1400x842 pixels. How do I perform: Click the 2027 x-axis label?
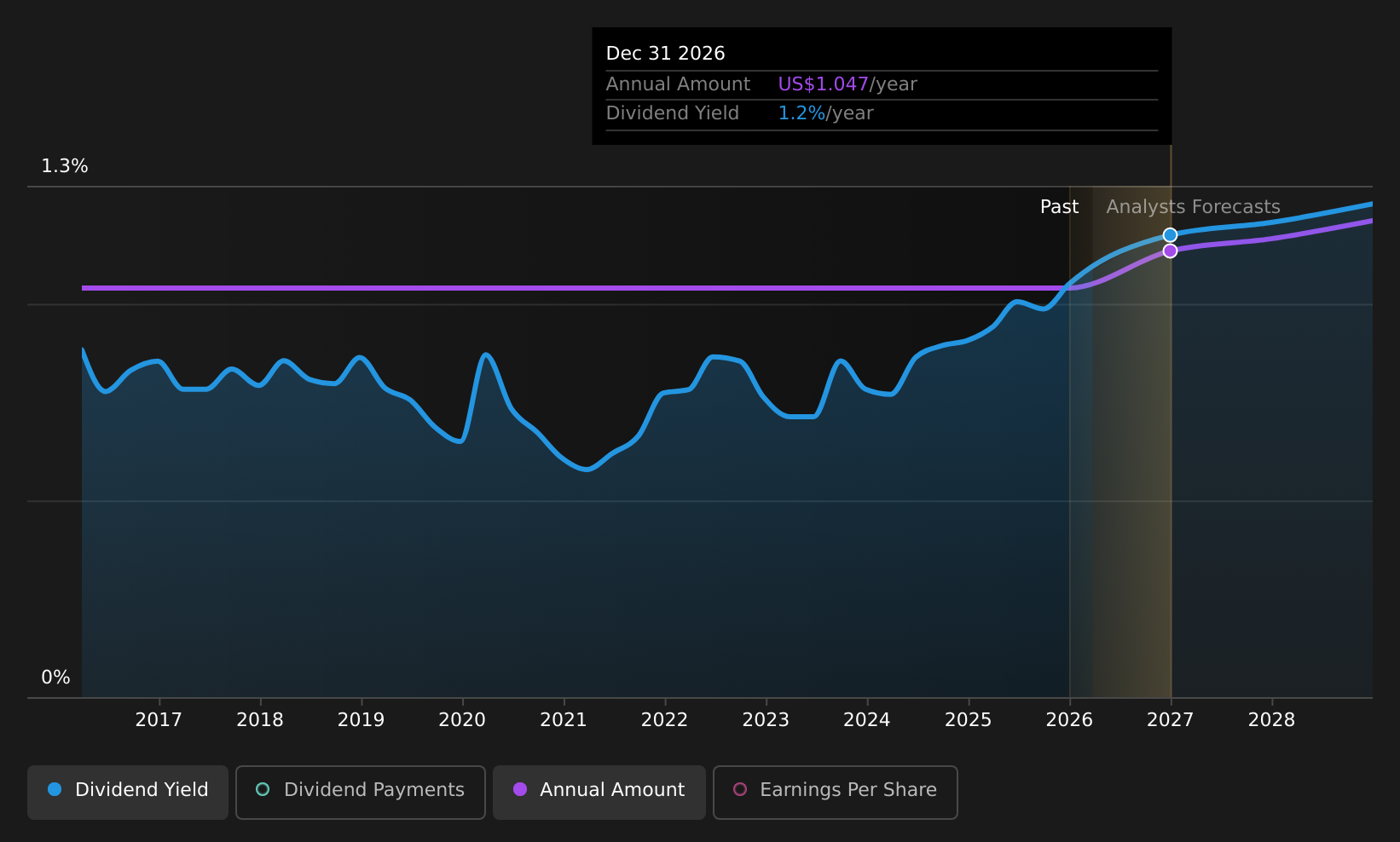(x=1171, y=720)
